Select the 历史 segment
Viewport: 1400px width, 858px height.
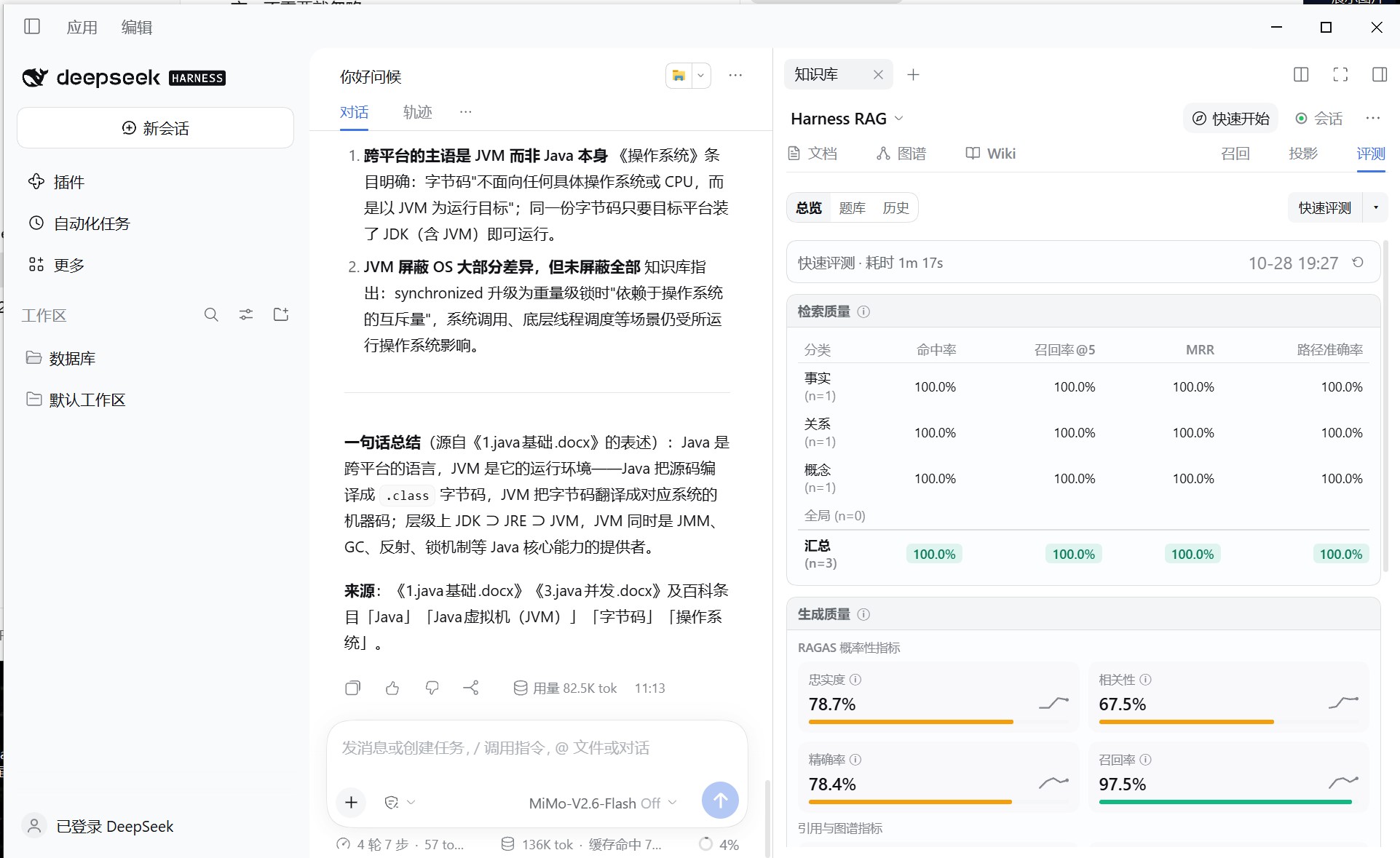895,208
